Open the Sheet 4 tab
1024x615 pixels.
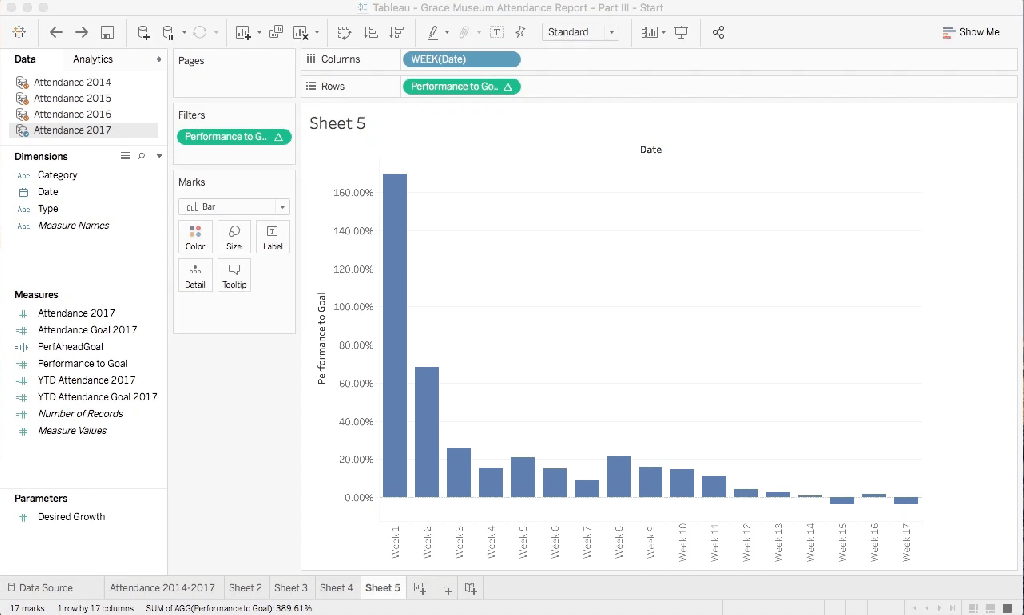336,588
